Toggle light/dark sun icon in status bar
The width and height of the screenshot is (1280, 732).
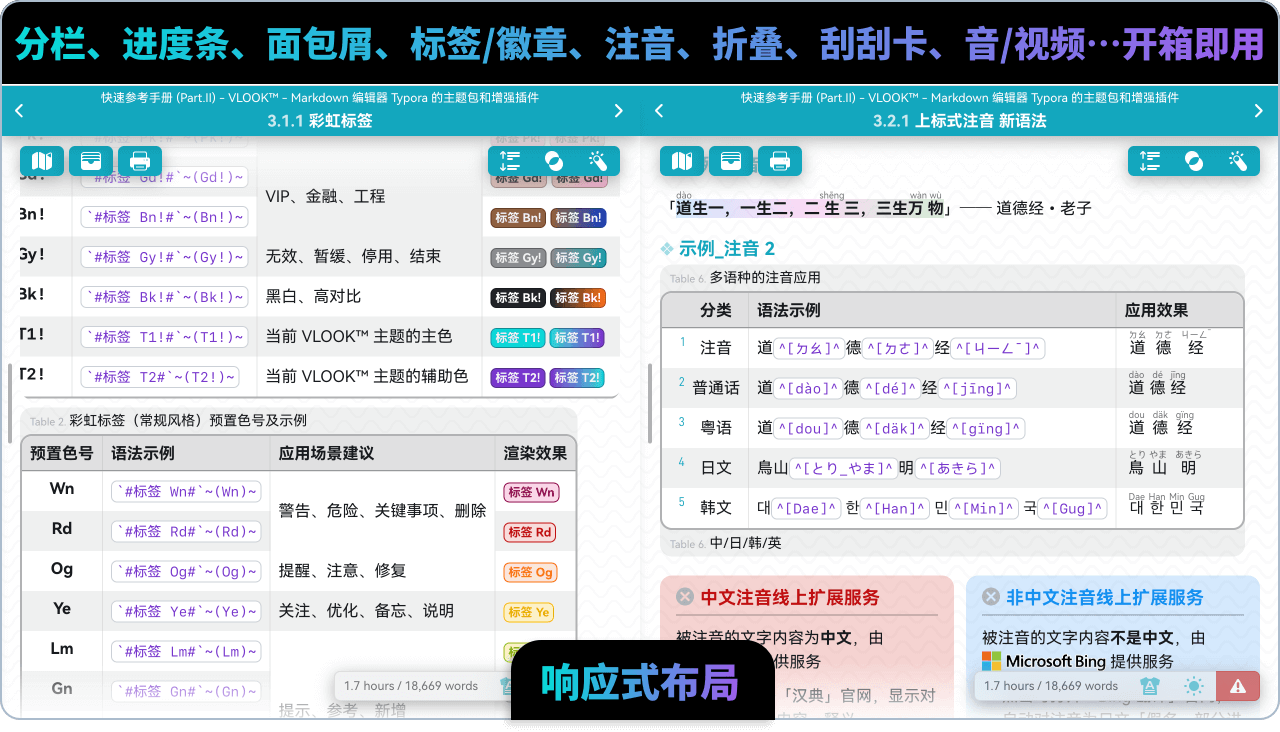pyautogui.click(x=1194, y=686)
